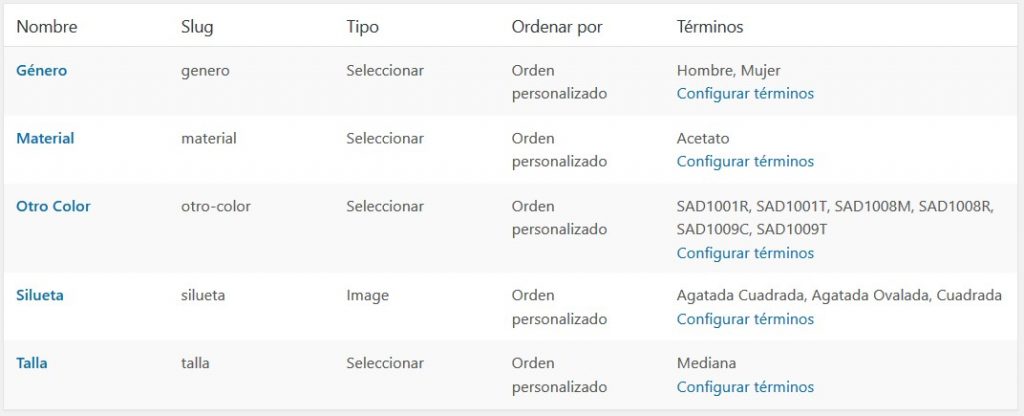Configure terms under Mediana for Talla
Viewport: 1024px width, 416px height.
(x=745, y=387)
